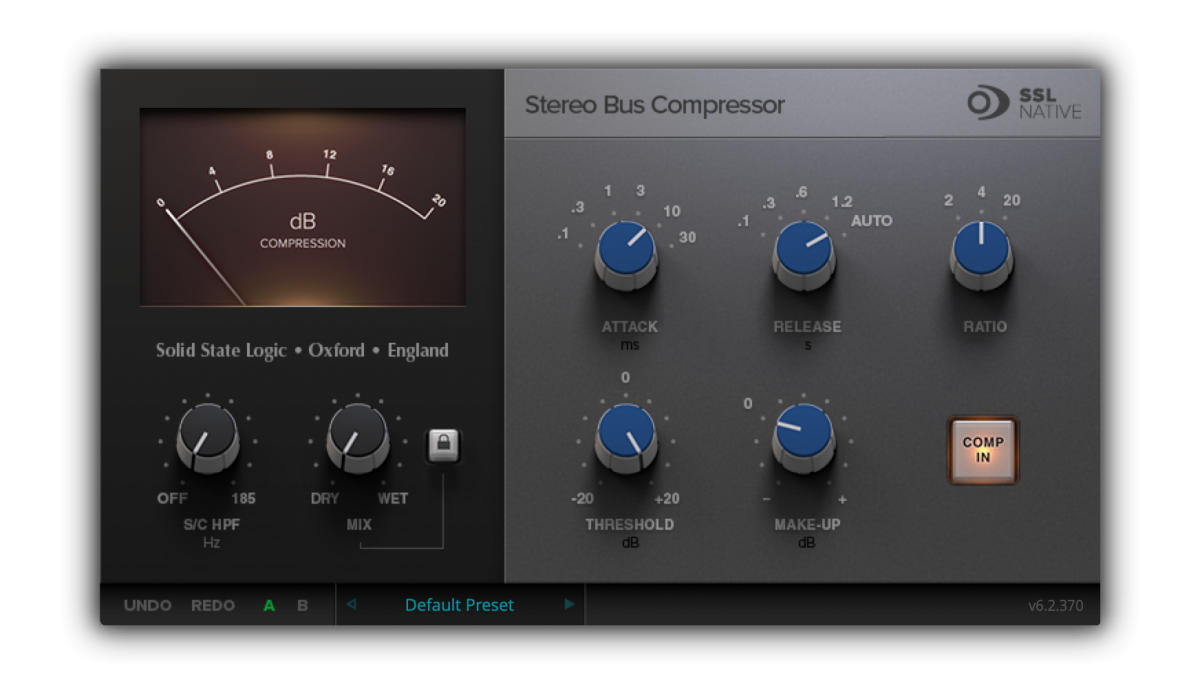The width and height of the screenshot is (1200, 694).
Task: Open the Default Preset selector
Action: pyautogui.click(x=459, y=605)
